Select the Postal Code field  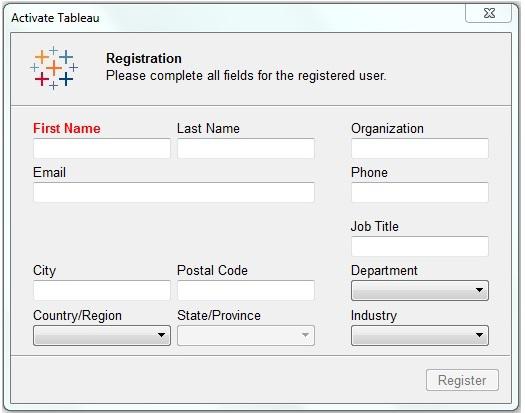pos(246,290)
